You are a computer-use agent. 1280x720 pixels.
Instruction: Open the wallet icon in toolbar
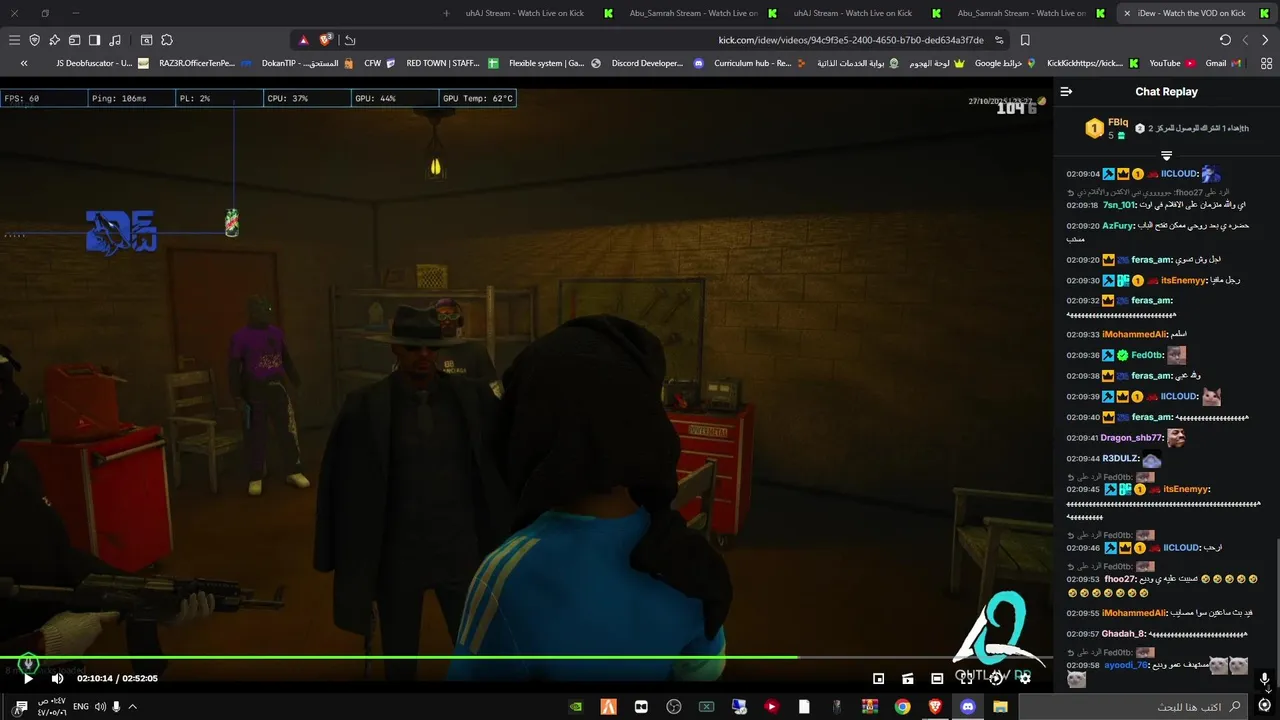pos(74,40)
